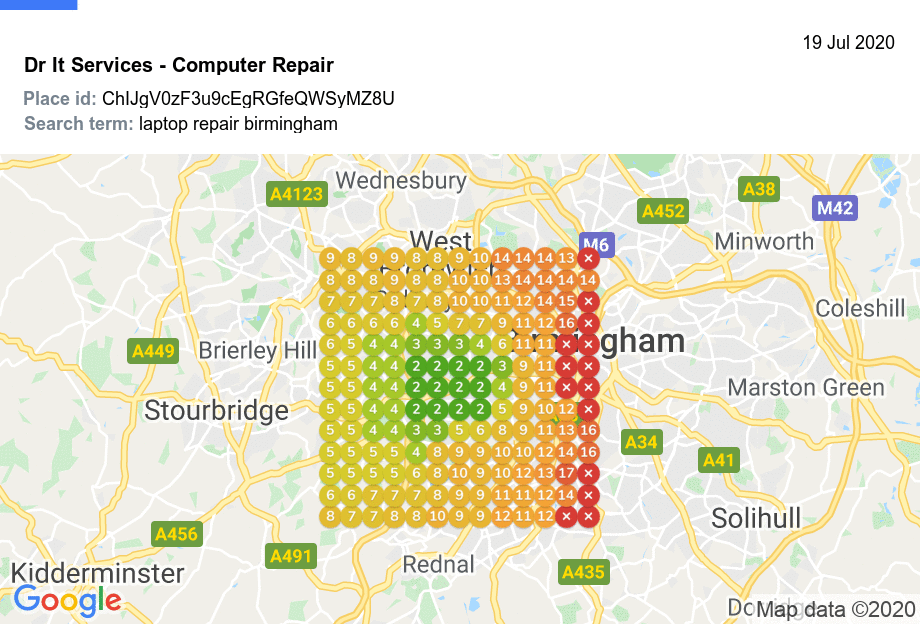The image size is (920, 624).
Task: Click the Wednesbury town label
Action: coord(401,181)
